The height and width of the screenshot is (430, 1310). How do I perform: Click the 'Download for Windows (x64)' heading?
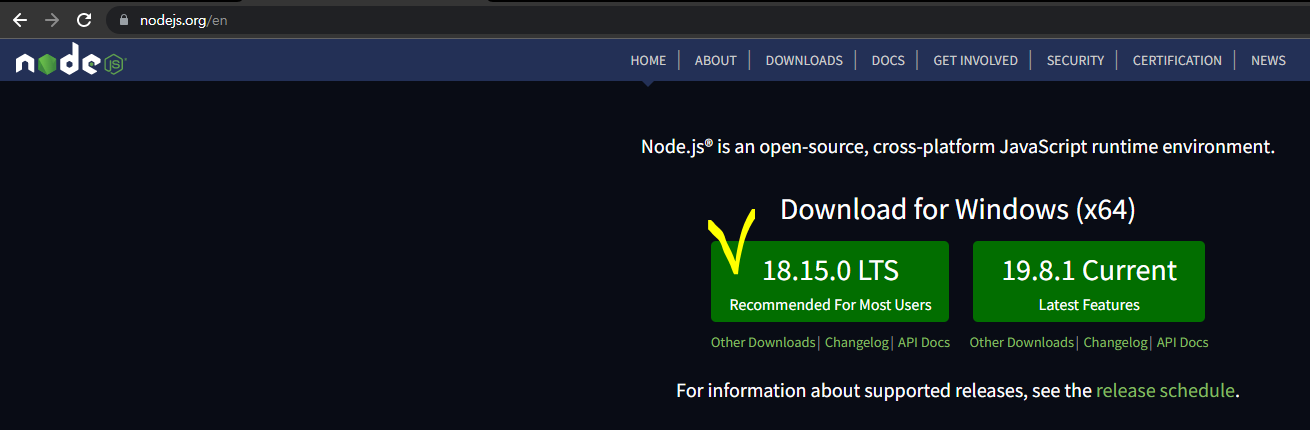(958, 209)
